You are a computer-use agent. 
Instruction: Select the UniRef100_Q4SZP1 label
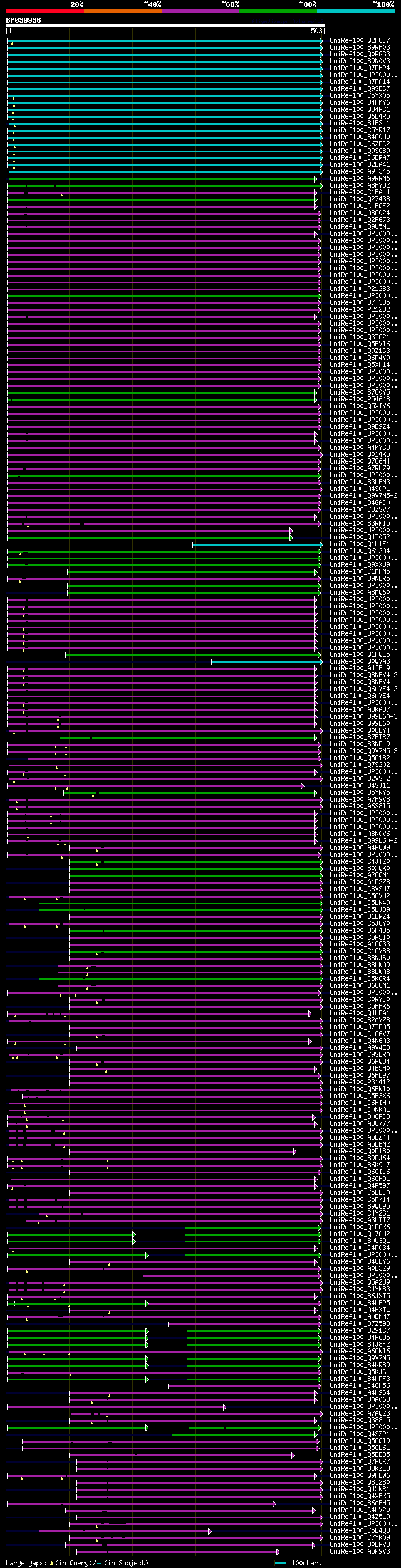tap(360, 1434)
